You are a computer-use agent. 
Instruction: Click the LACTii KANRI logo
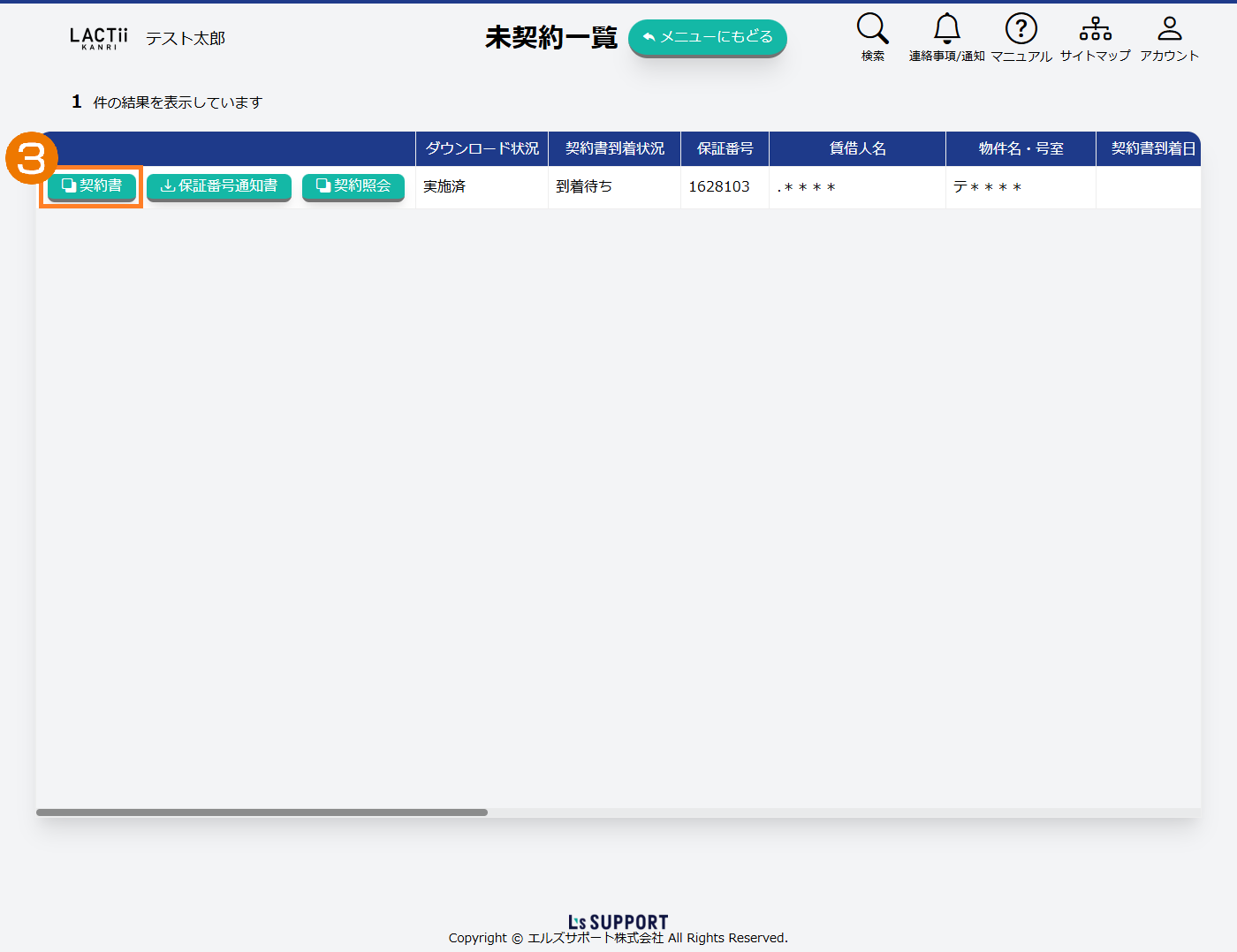[x=99, y=38]
